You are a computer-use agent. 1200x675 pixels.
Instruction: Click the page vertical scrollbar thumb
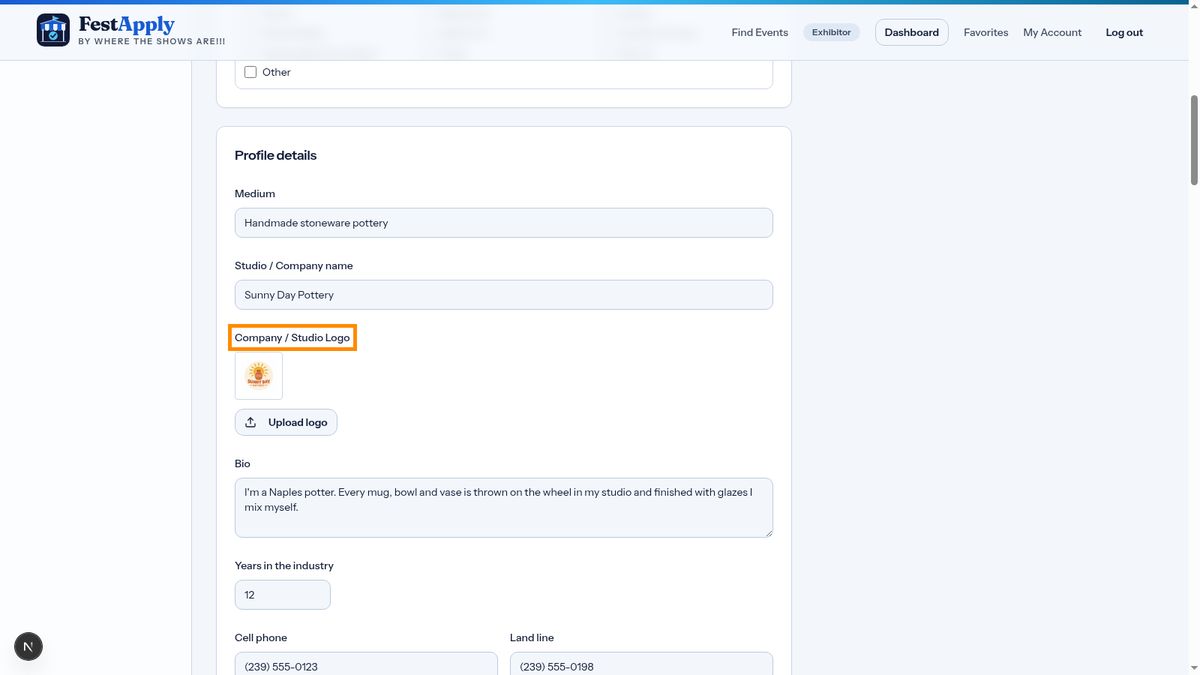pyautogui.click(x=1194, y=140)
